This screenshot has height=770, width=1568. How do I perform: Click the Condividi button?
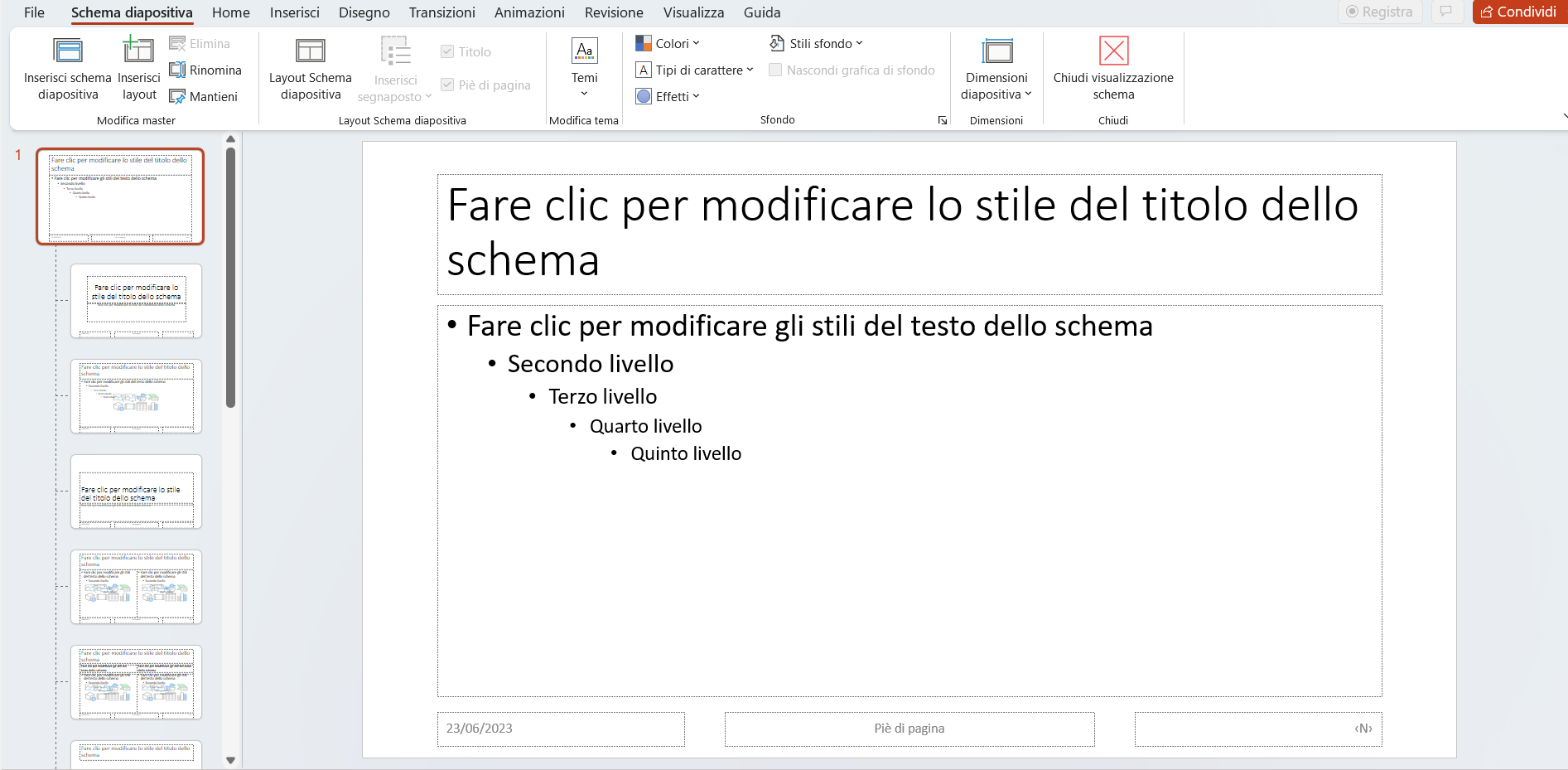[1519, 12]
